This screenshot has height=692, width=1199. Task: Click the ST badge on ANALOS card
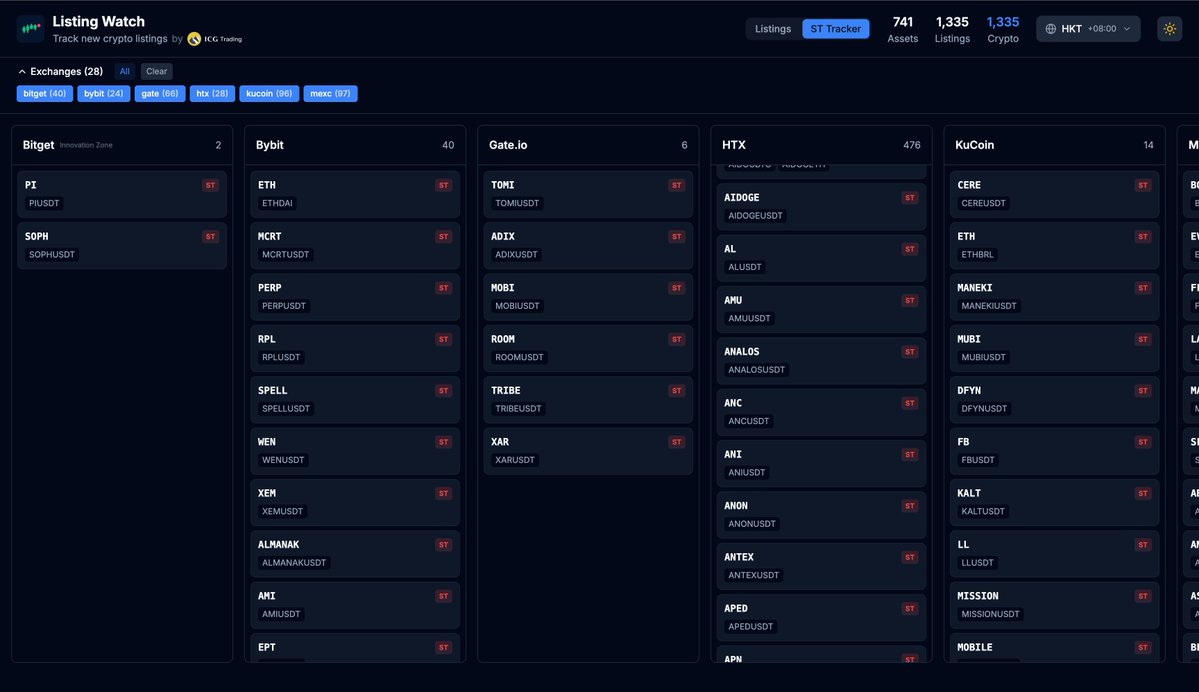(x=910, y=352)
